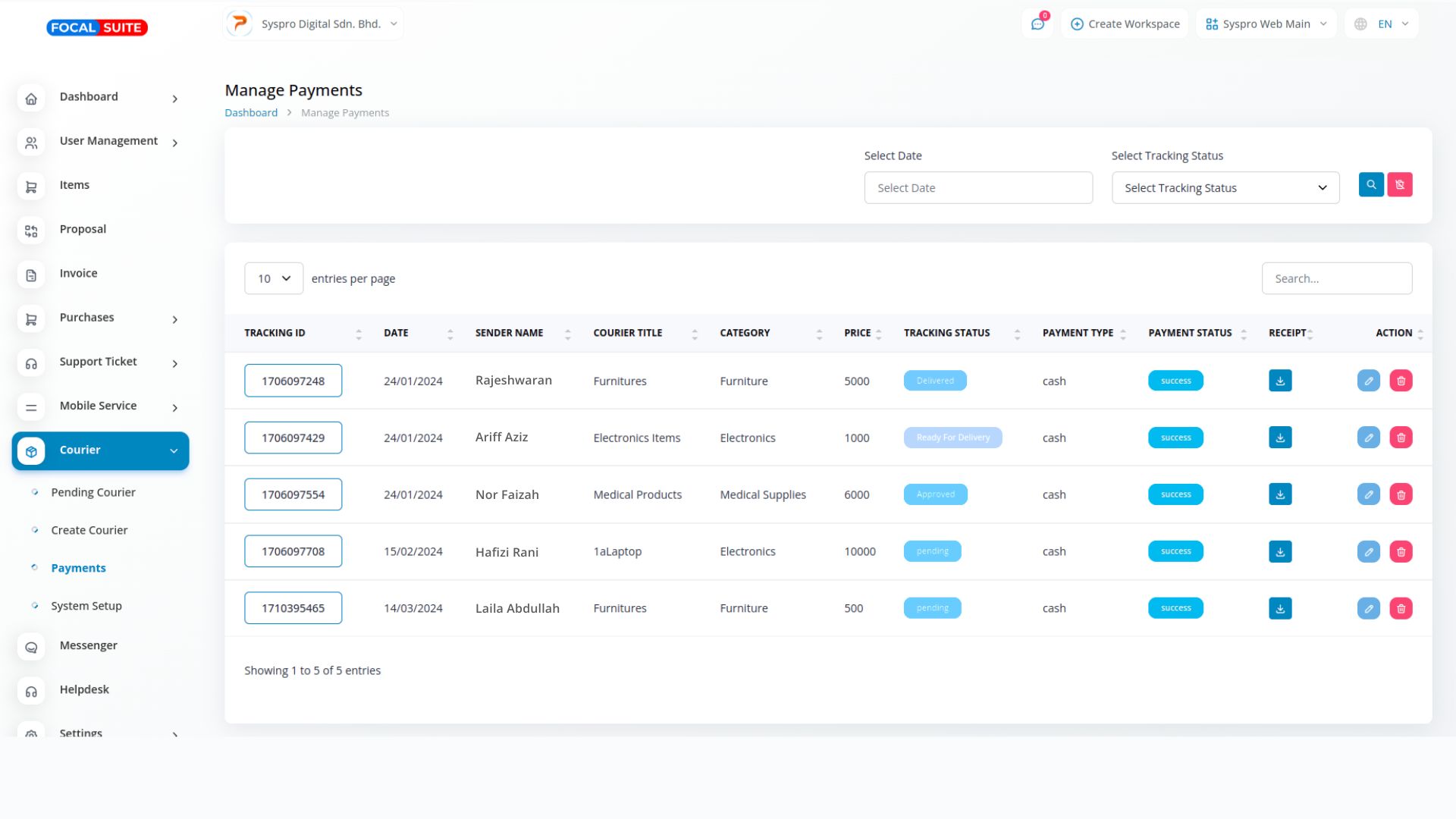Sort by Payment Status column header
The width and height of the screenshot is (1456, 819).
pyautogui.click(x=1190, y=333)
